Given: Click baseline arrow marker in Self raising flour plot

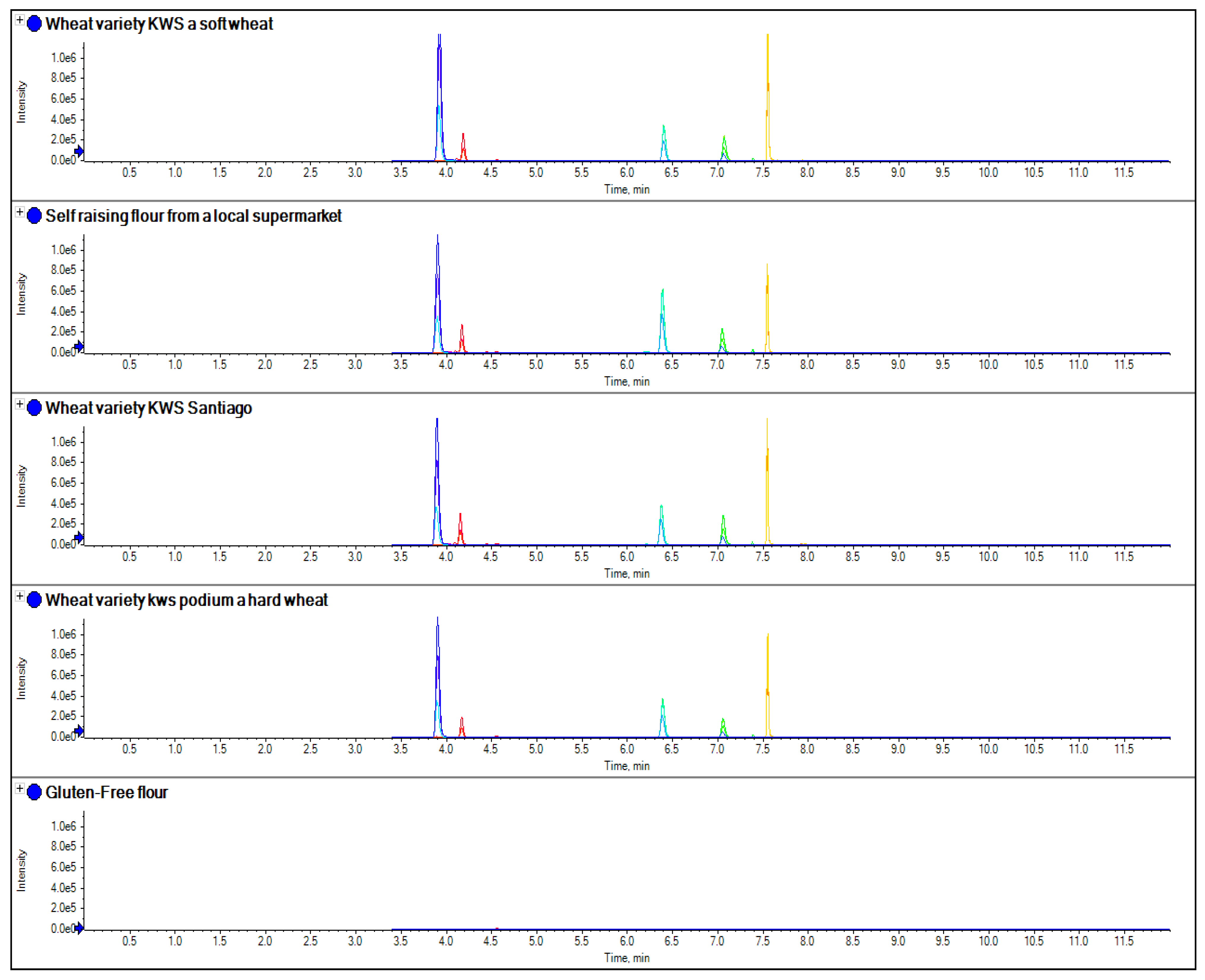Looking at the screenshot, I should (x=79, y=346).
